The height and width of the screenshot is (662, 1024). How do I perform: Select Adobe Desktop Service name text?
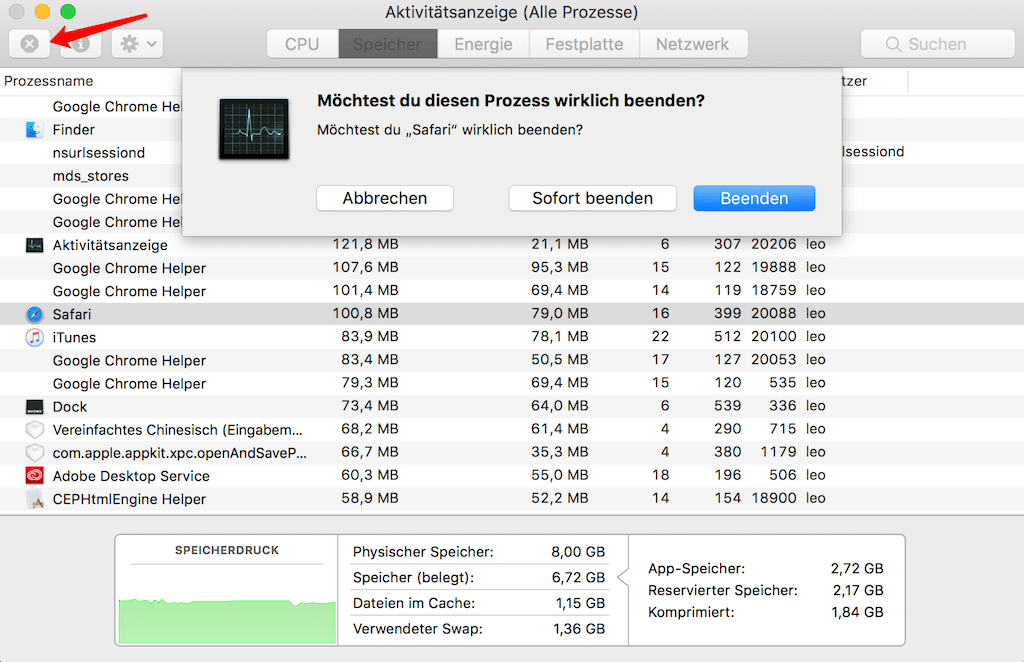click(x=131, y=476)
